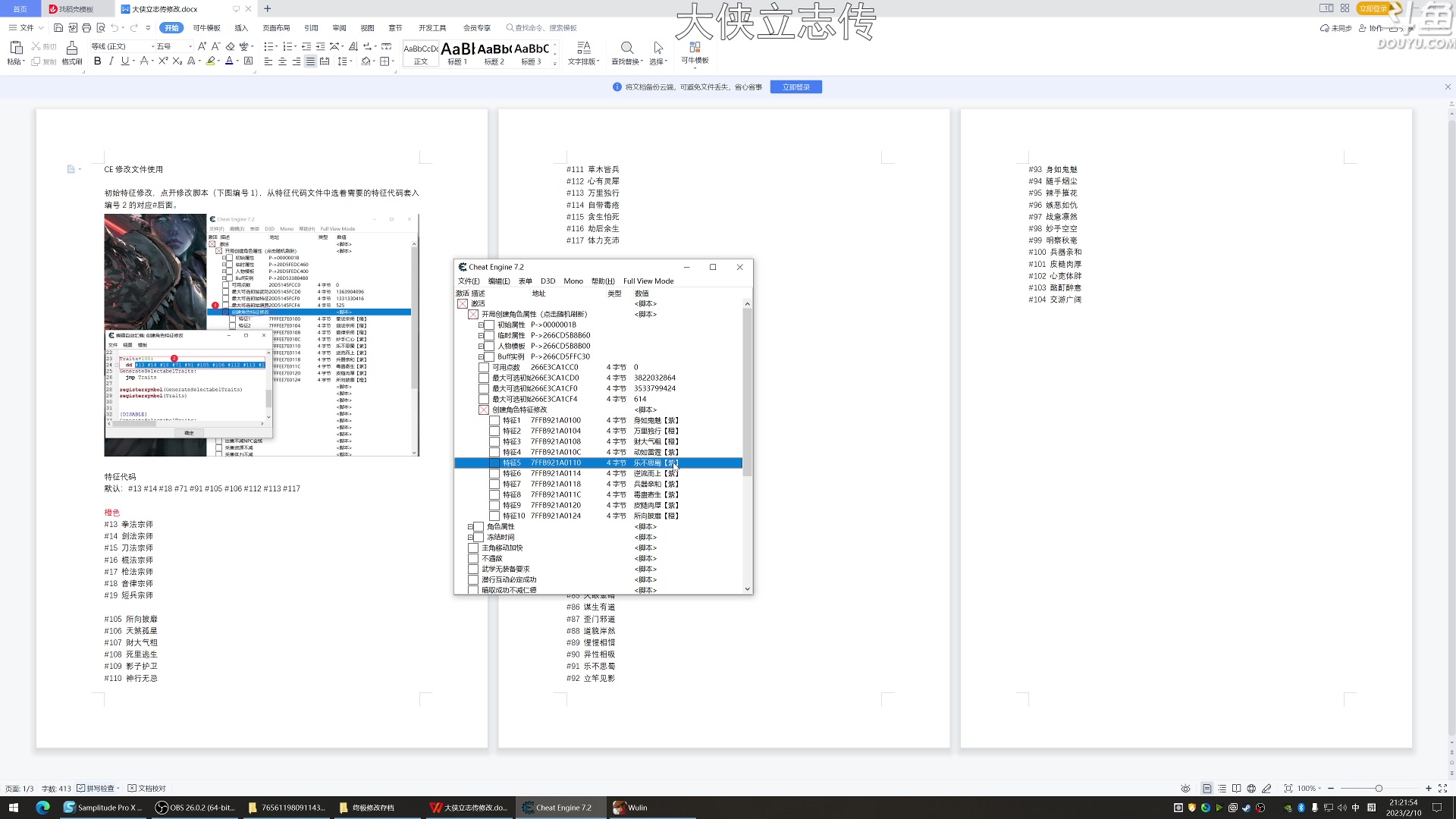Click the orange 立即登录 button at top right
Viewport: 1456px width, 819px height.
[x=1373, y=9]
